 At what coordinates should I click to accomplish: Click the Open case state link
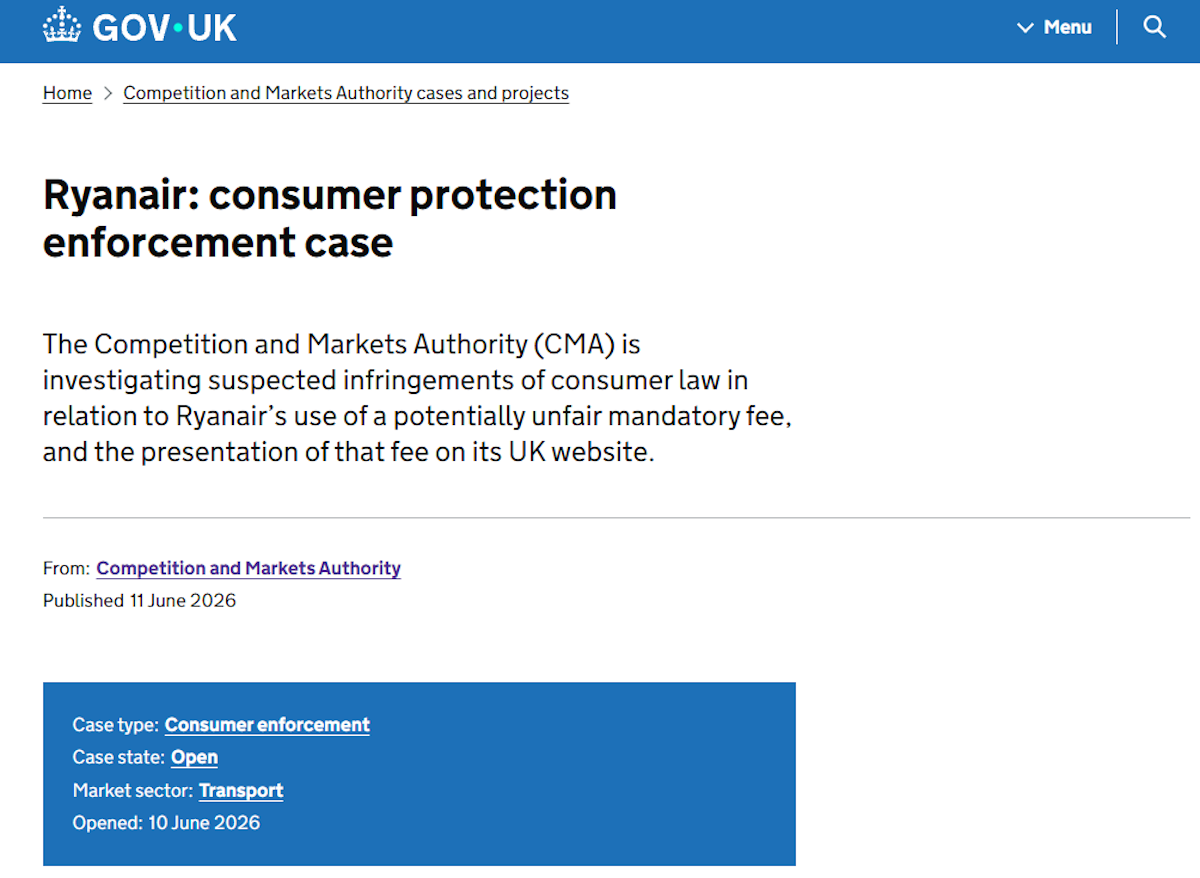194,758
